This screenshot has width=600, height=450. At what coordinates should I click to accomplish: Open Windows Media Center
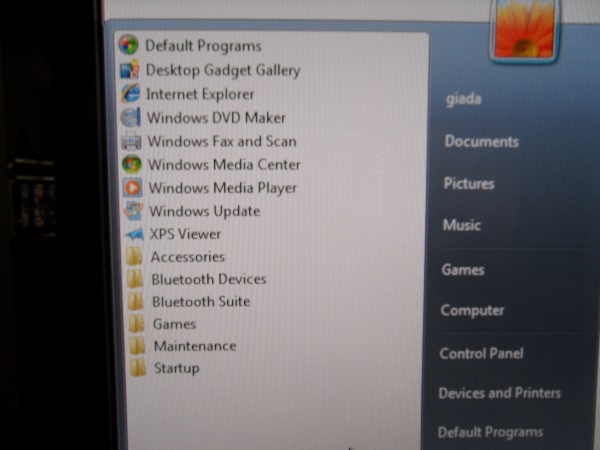pyautogui.click(x=224, y=165)
